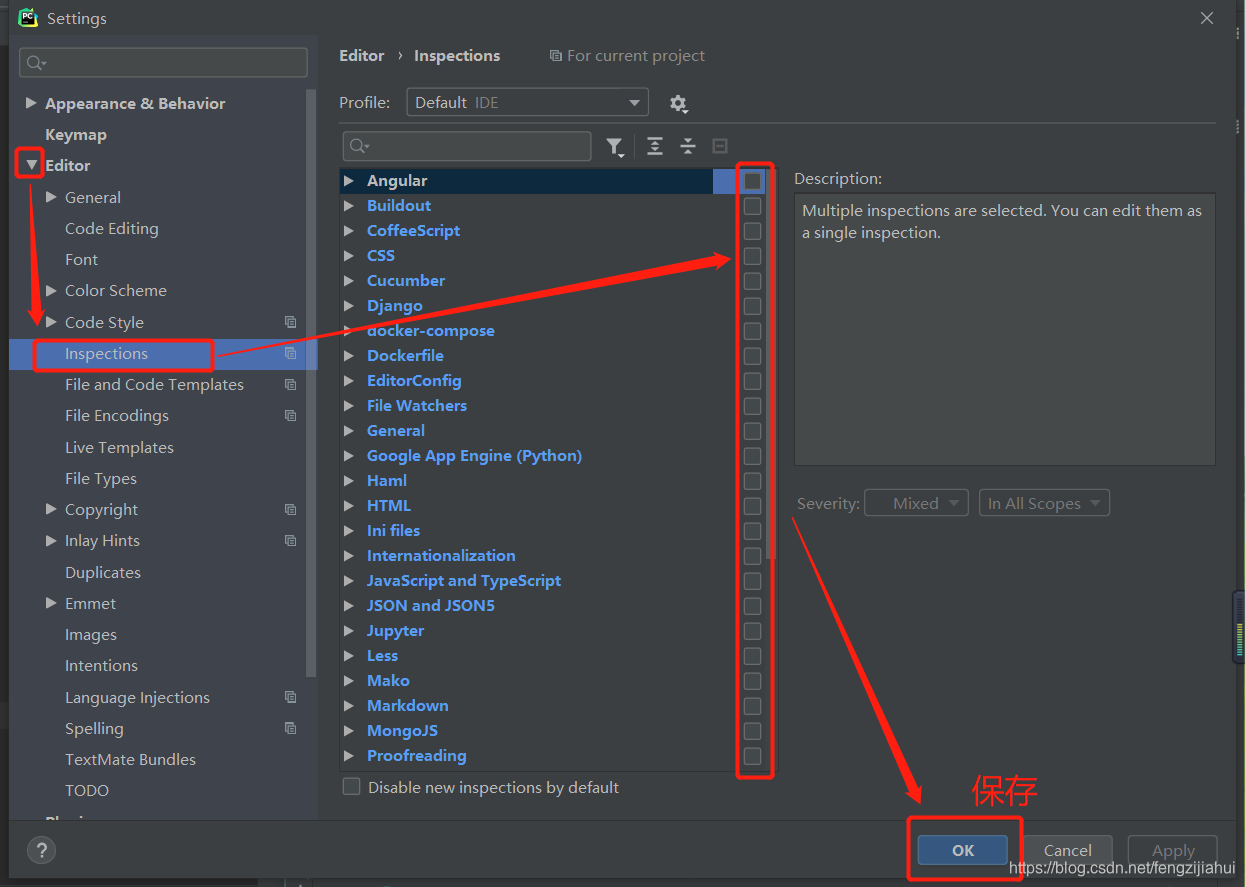Click the project-level copy icon beside Code Style
The image size is (1245, 887).
[x=290, y=322]
